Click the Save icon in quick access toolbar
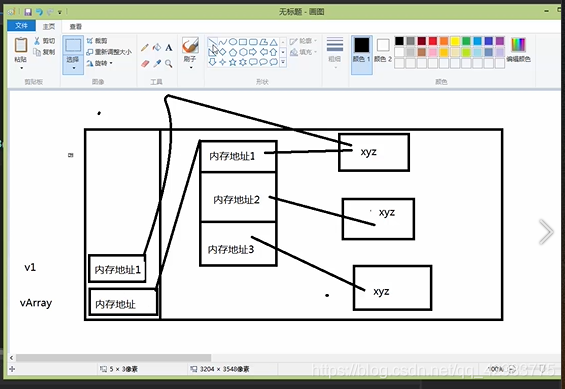The width and height of the screenshot is (565, 389). click(x=28, y=12)
